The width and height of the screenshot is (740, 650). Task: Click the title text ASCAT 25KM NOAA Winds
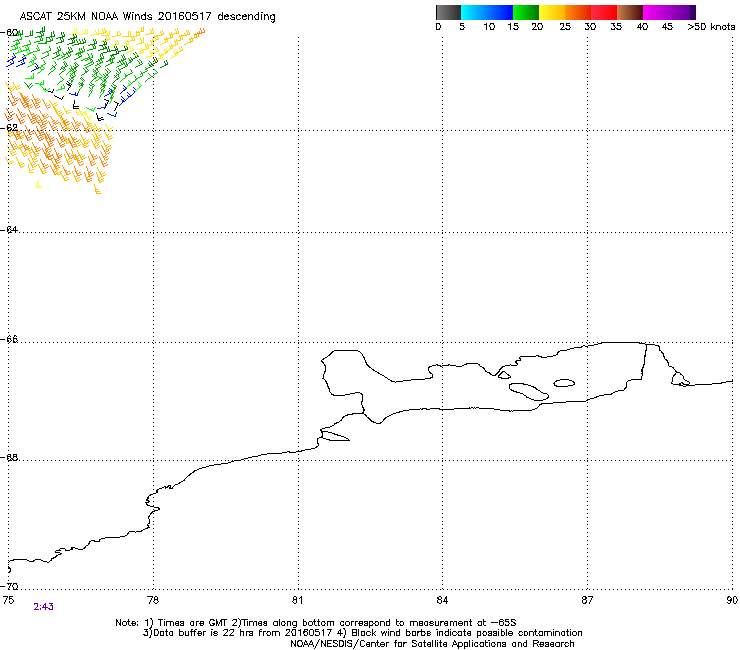pyautogui.click(x=87, y=17)
